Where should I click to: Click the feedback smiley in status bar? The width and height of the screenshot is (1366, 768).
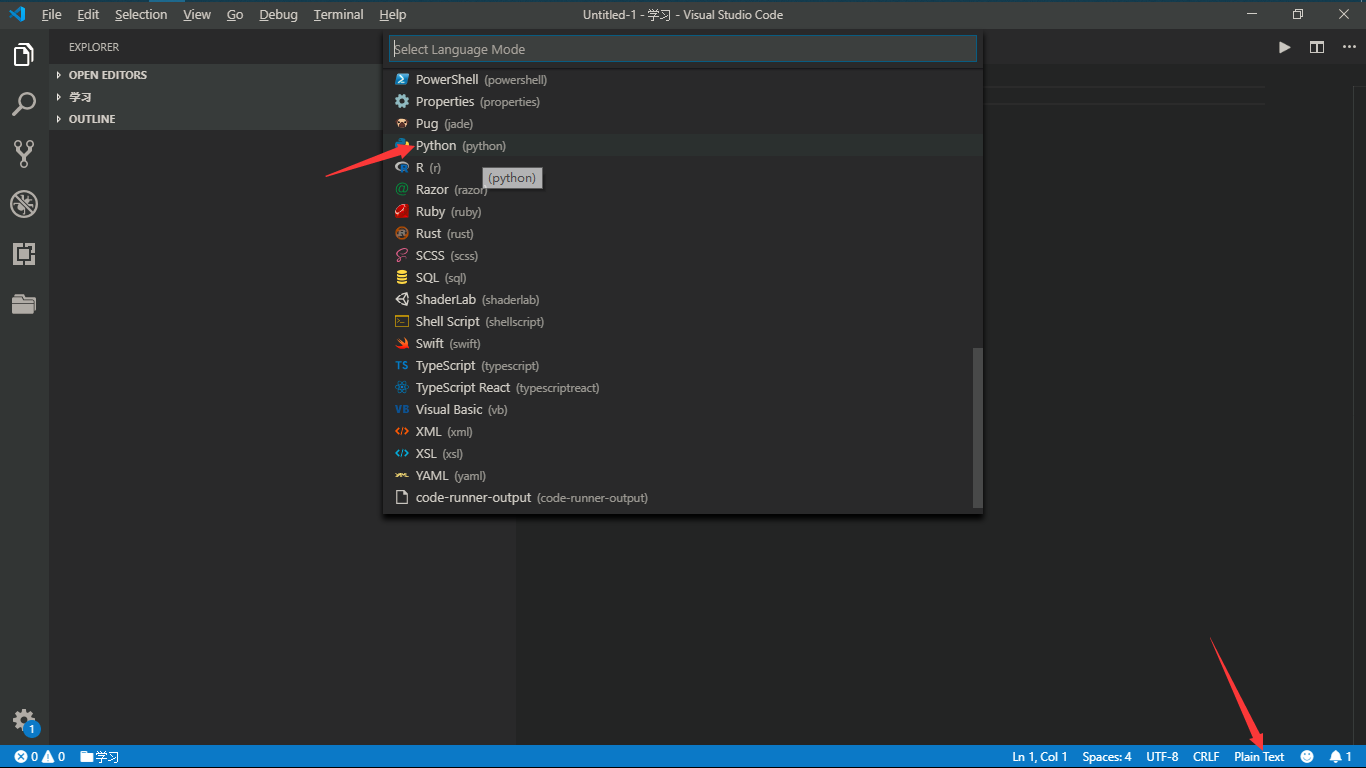(1306, 756)
